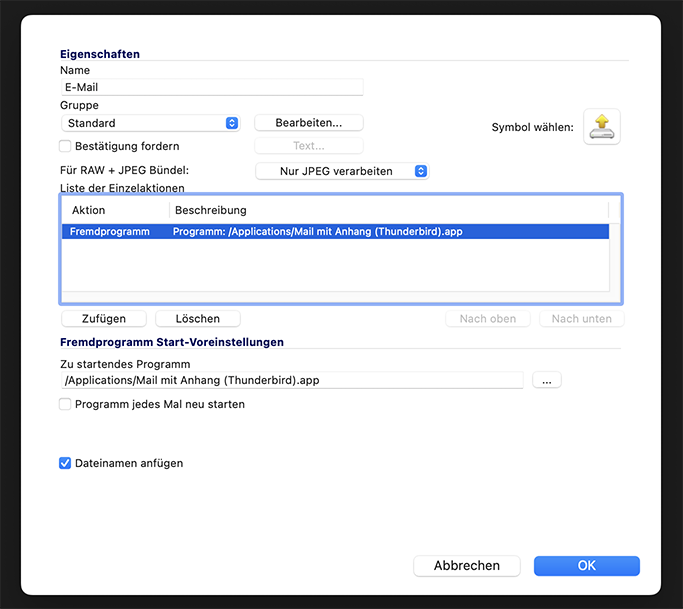This screenshot has width=683, height=609.
Task: Open the Nur JPEG verarbeiten dropdown
Action: coord(342,171)
